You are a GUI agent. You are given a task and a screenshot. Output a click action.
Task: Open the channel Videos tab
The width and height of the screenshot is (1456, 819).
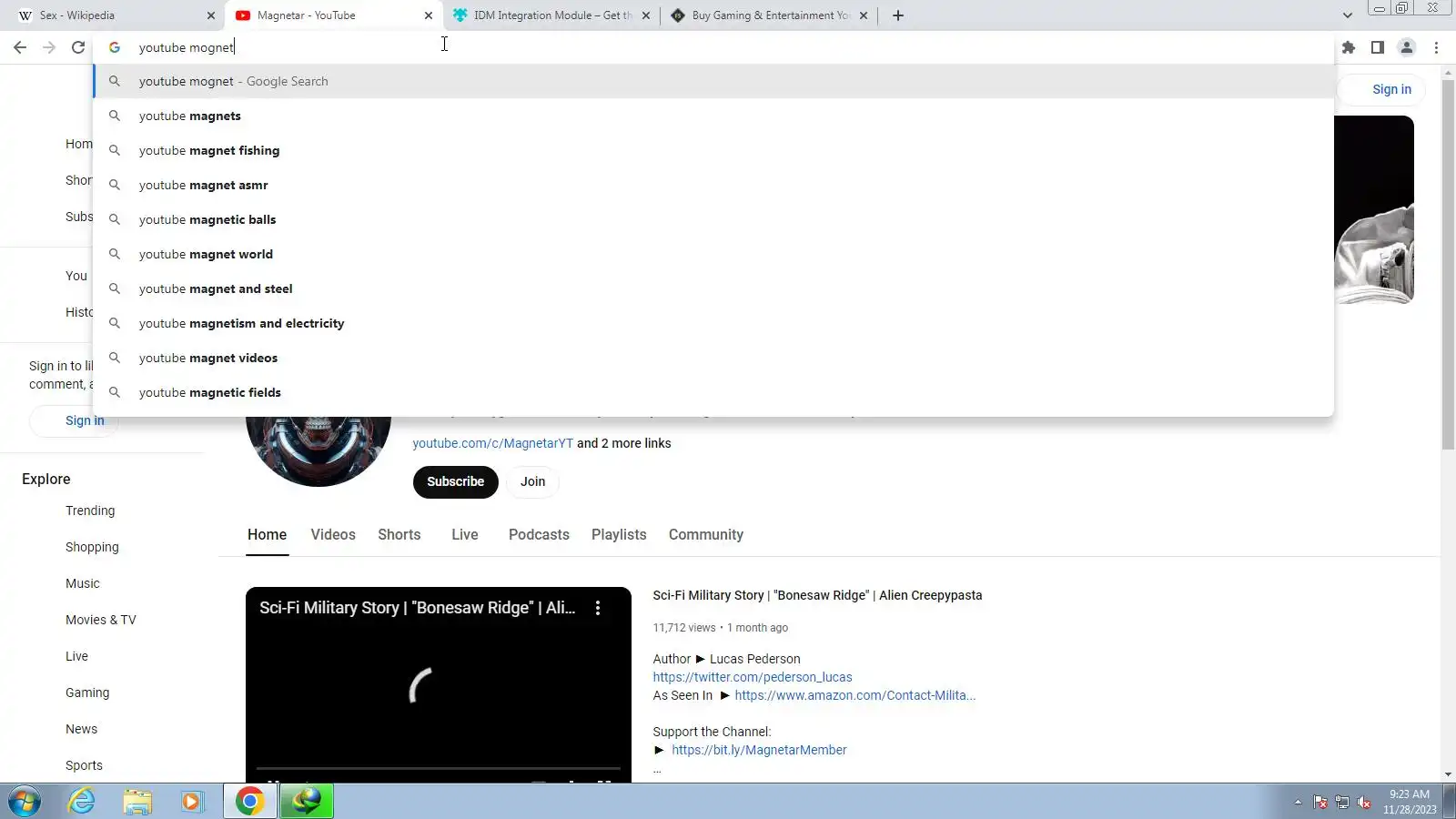click(x=333, y=534)
